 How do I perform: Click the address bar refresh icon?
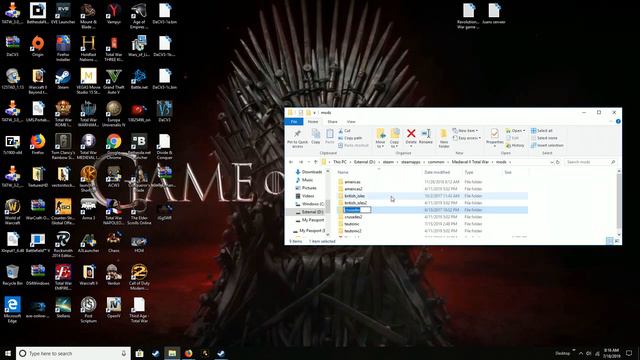point(558,162)
